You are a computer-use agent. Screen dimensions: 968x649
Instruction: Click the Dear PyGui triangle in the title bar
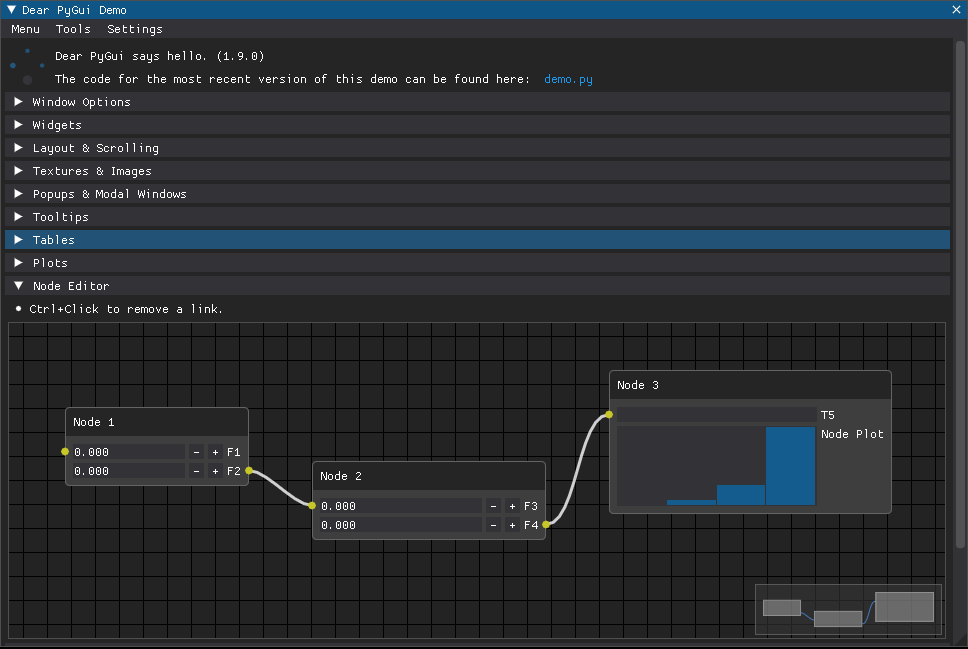pyautogui.click(x=10, y=9)
